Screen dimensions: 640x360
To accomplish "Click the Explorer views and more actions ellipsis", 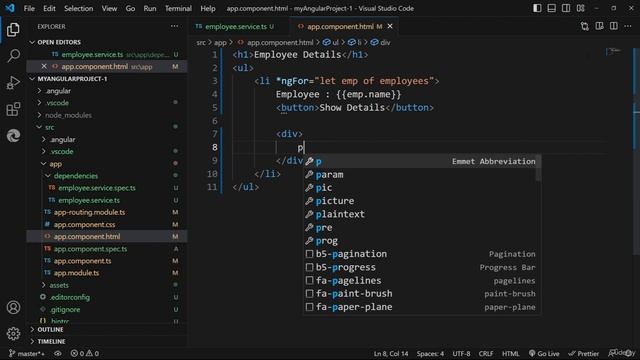I will pyautogui.click(x=175, y=26).
